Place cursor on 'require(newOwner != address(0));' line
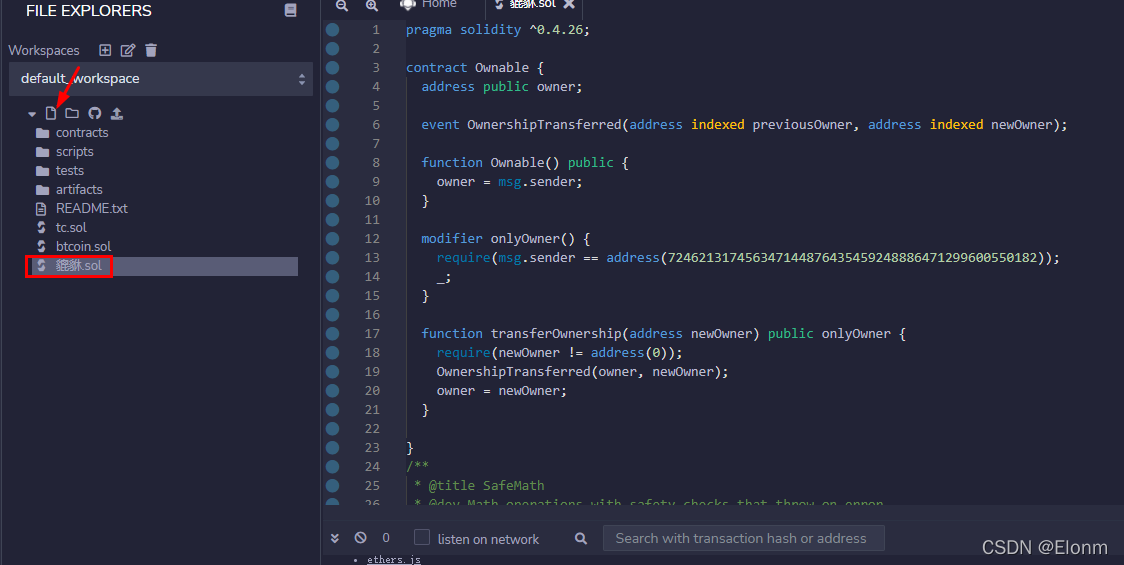Viewport: 1124px width, 565px height. [x=559, y=353]
